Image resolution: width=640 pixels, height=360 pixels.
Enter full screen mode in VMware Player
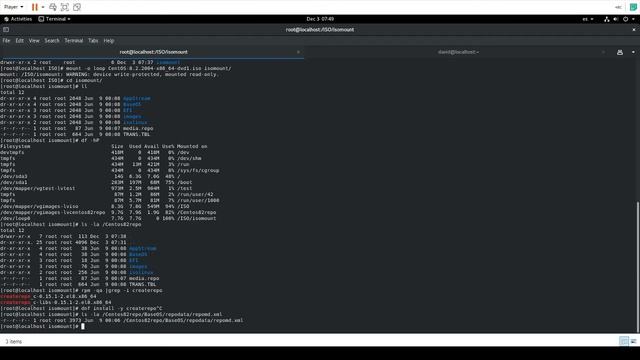64,7
